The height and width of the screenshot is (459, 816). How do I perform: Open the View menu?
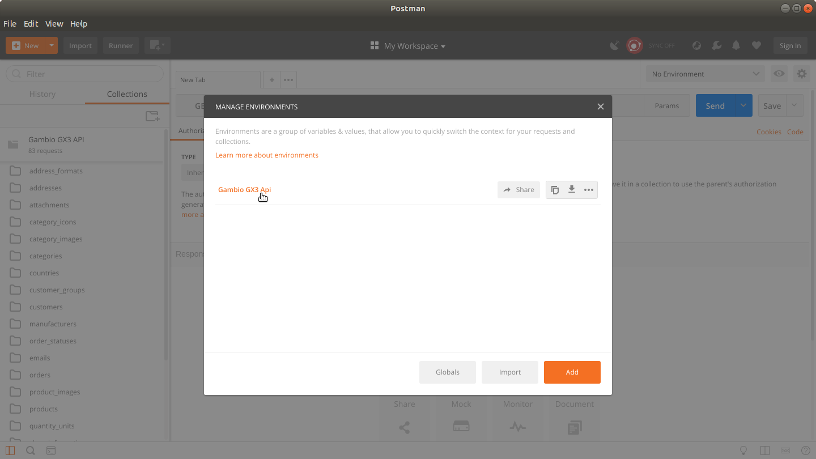coord(54,23)
